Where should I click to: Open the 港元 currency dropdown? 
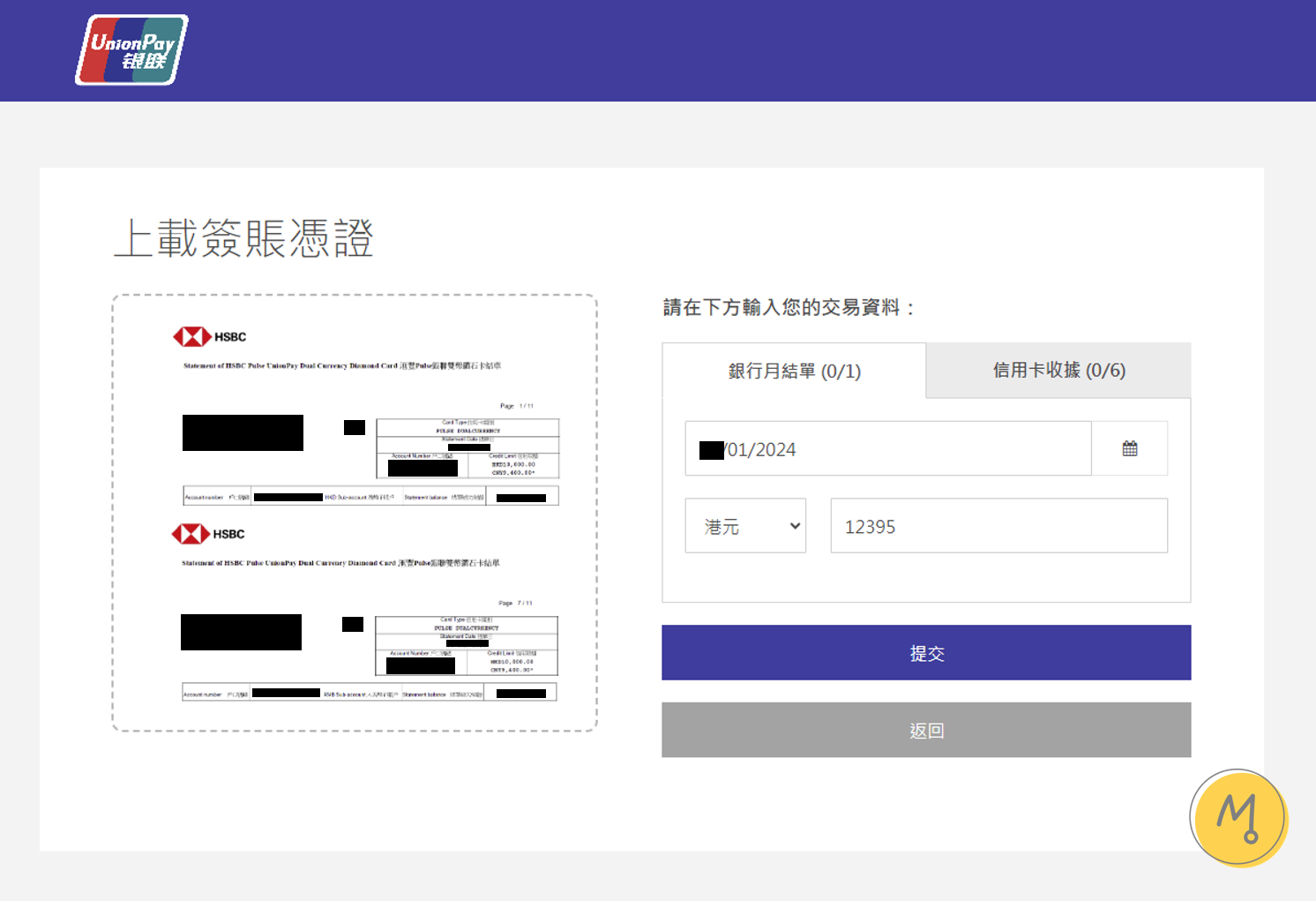(746, 526)
